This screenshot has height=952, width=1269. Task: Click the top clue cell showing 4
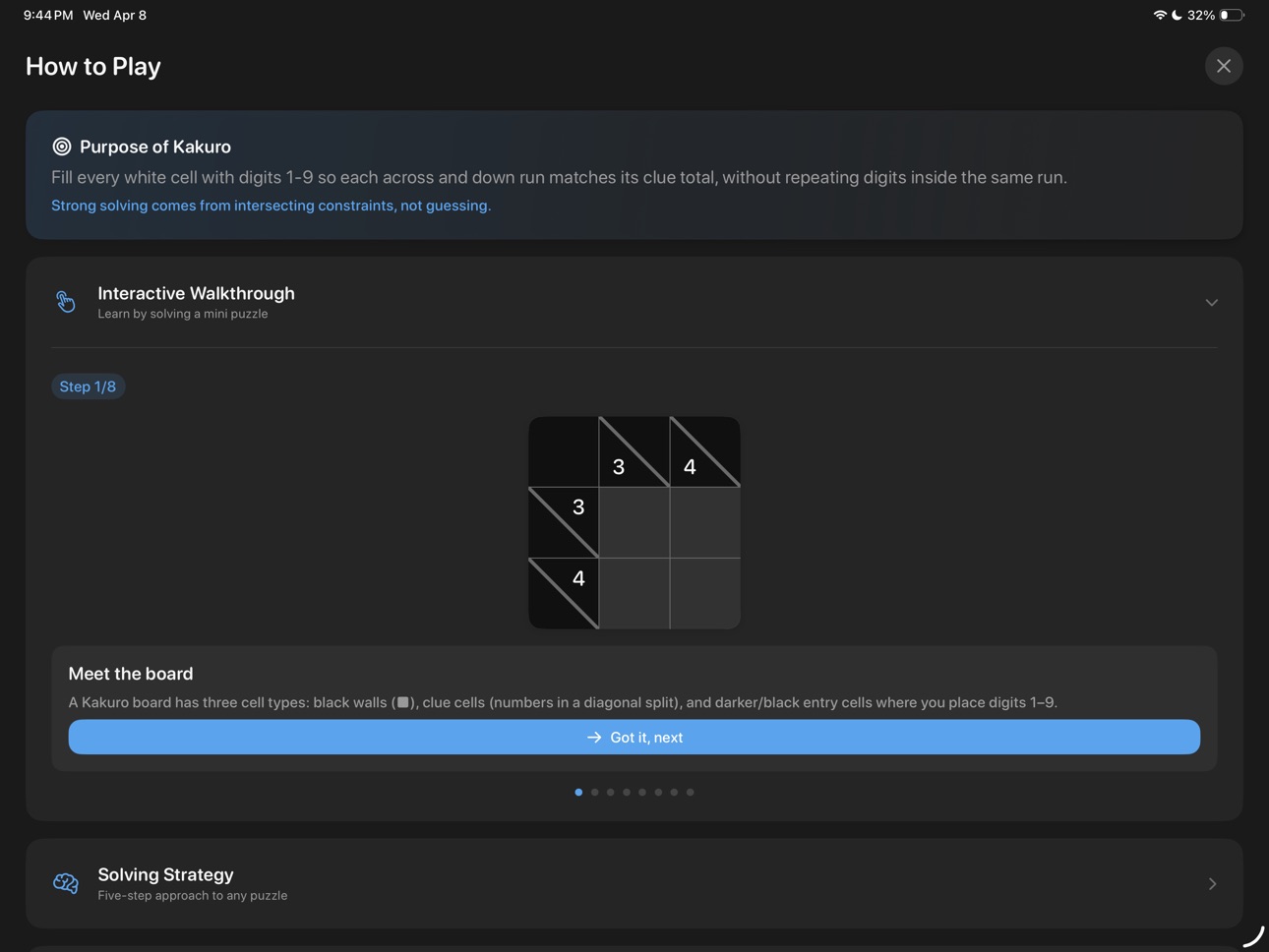[x=705, y=452]
